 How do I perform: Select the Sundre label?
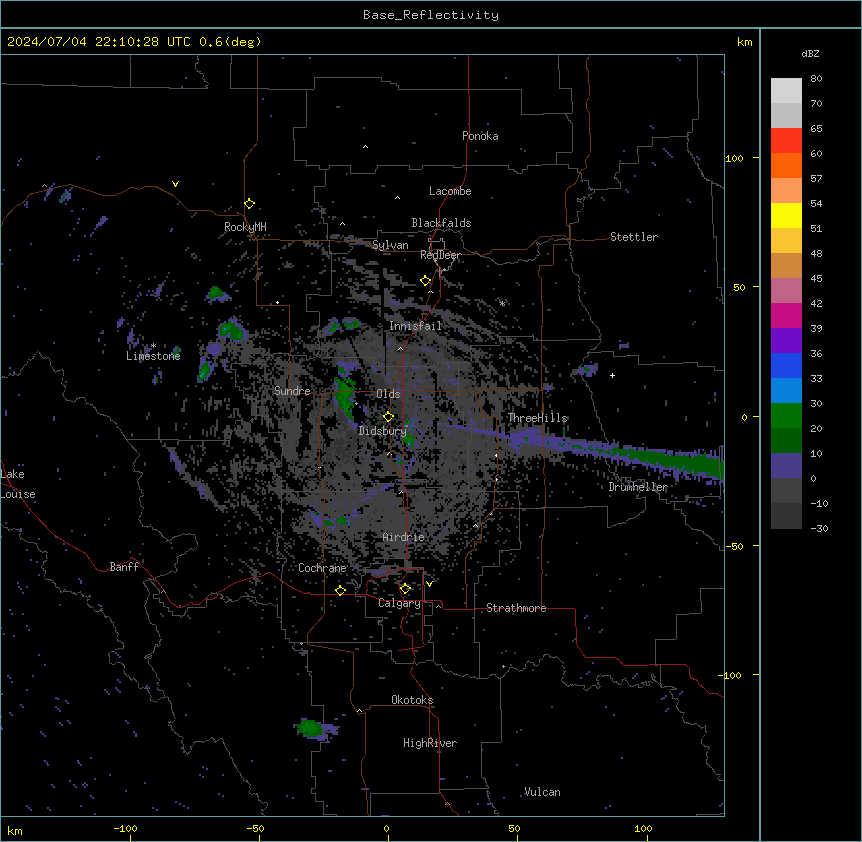292,391
